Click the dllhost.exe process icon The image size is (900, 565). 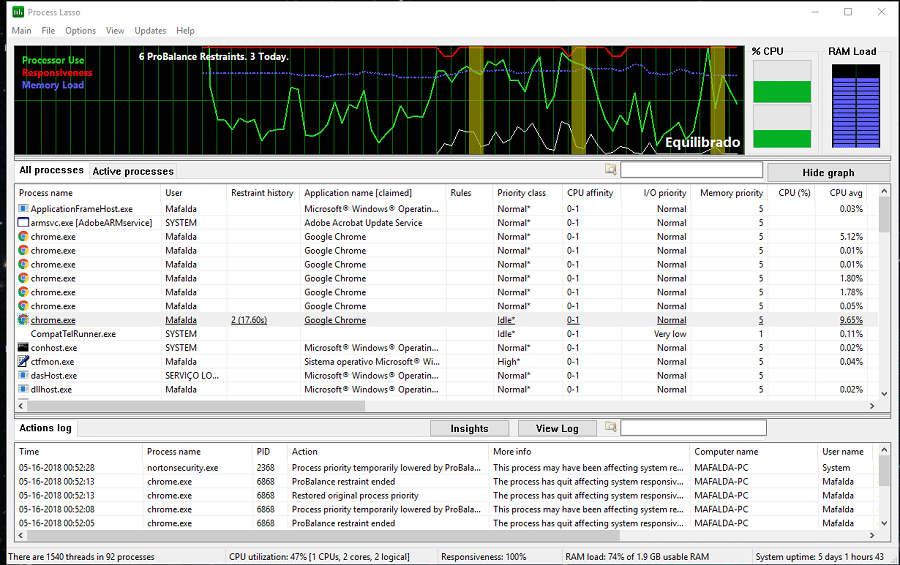(x=23, y=389)
